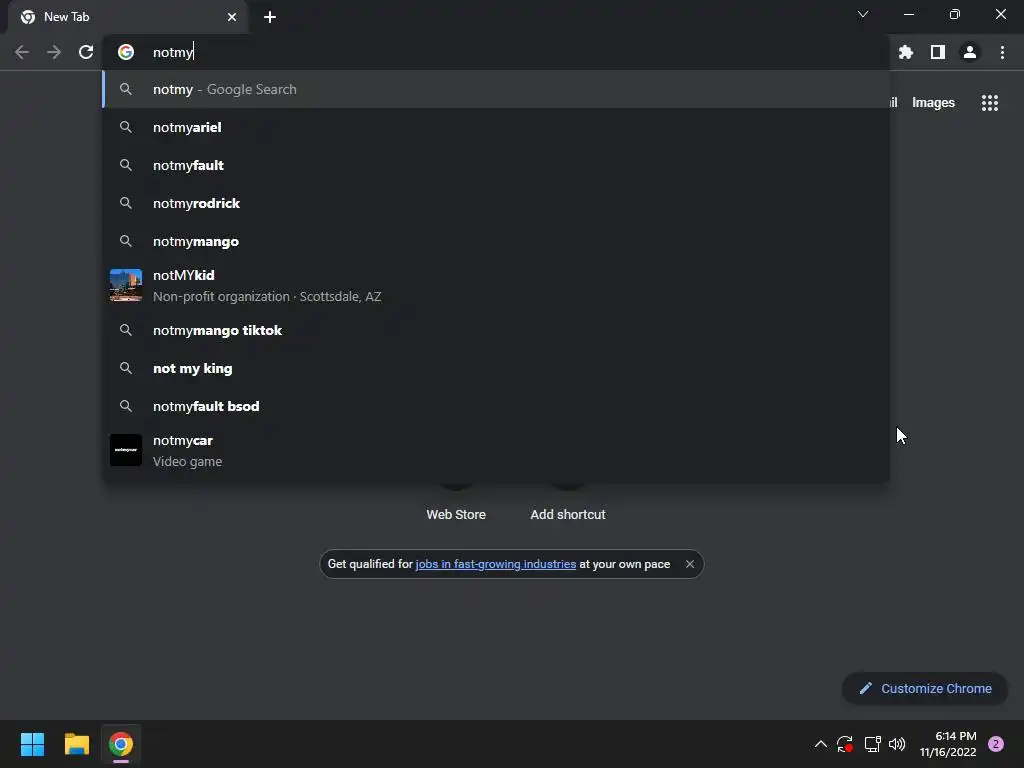
Task: Select the notMYkid non-profit suggestion
Action: tap(496, 285)
